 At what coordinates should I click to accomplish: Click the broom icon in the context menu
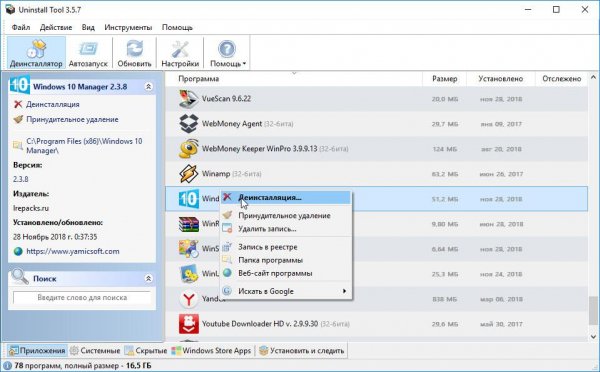tap(227, 215)
